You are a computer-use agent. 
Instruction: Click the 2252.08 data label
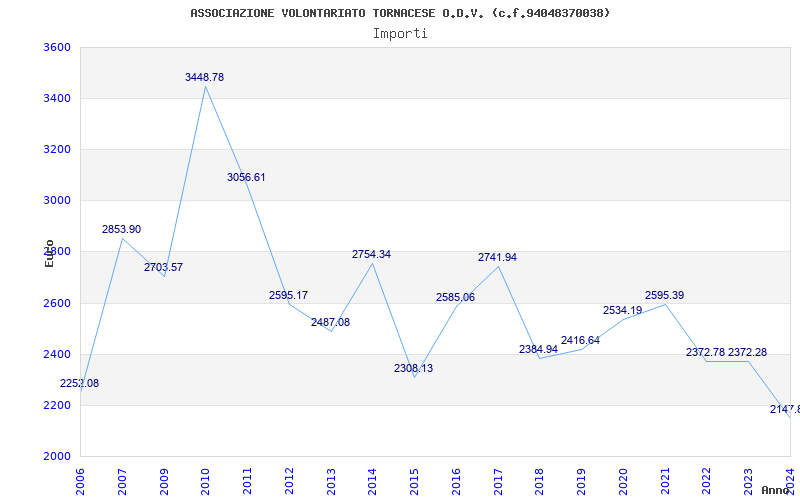80,384
